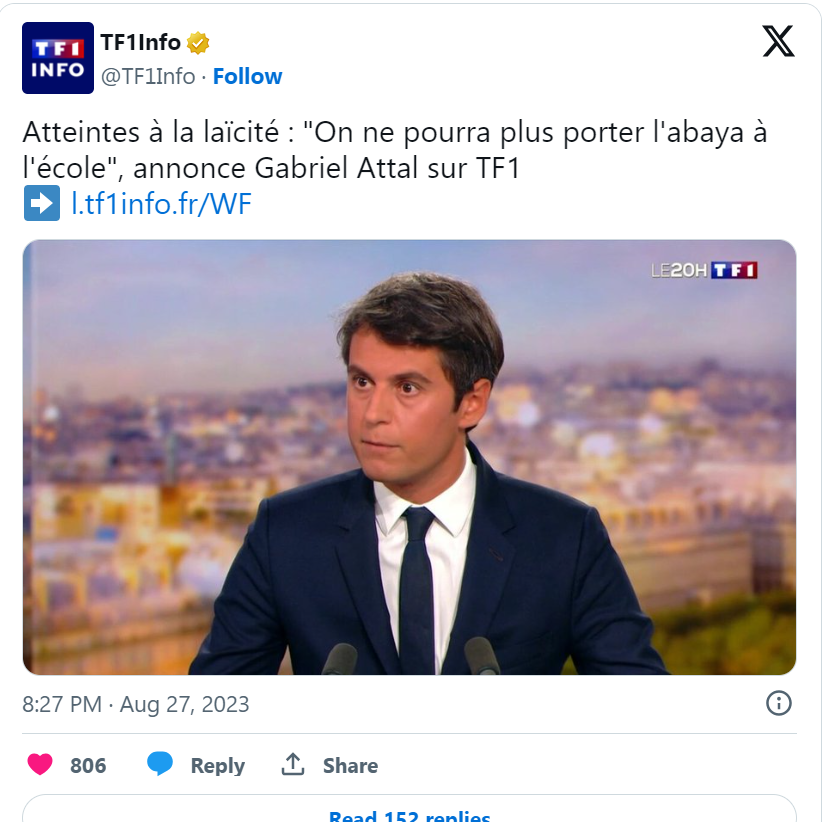Like the tweet with the heart icon
The image size is (824, 825).
[40, 765]
